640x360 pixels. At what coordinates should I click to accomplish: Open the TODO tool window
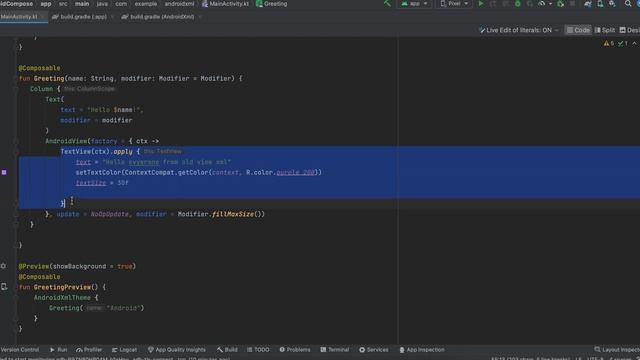coord(258,350)
